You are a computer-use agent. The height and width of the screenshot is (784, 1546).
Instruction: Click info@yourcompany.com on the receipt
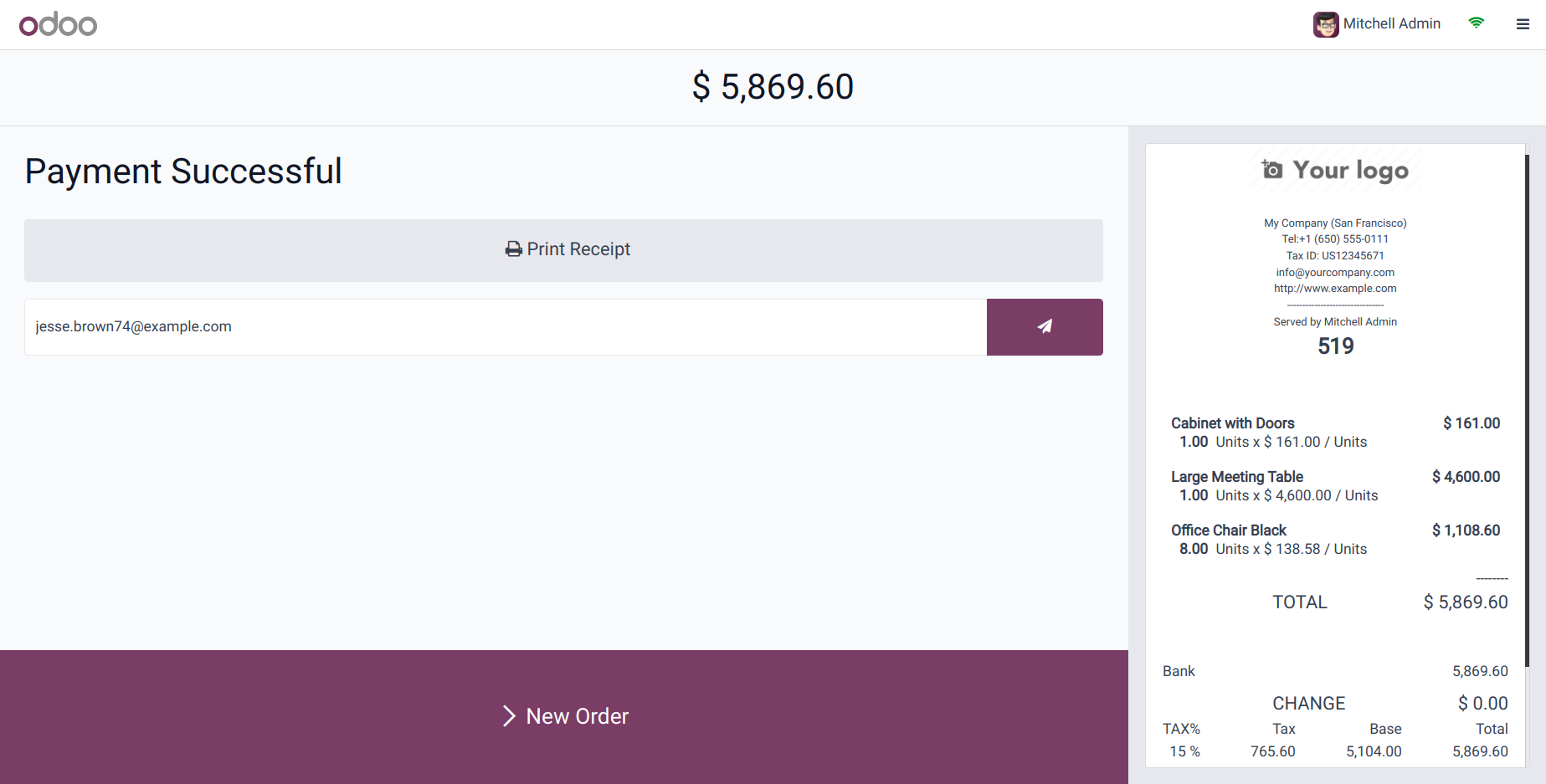click(1335, 273)
